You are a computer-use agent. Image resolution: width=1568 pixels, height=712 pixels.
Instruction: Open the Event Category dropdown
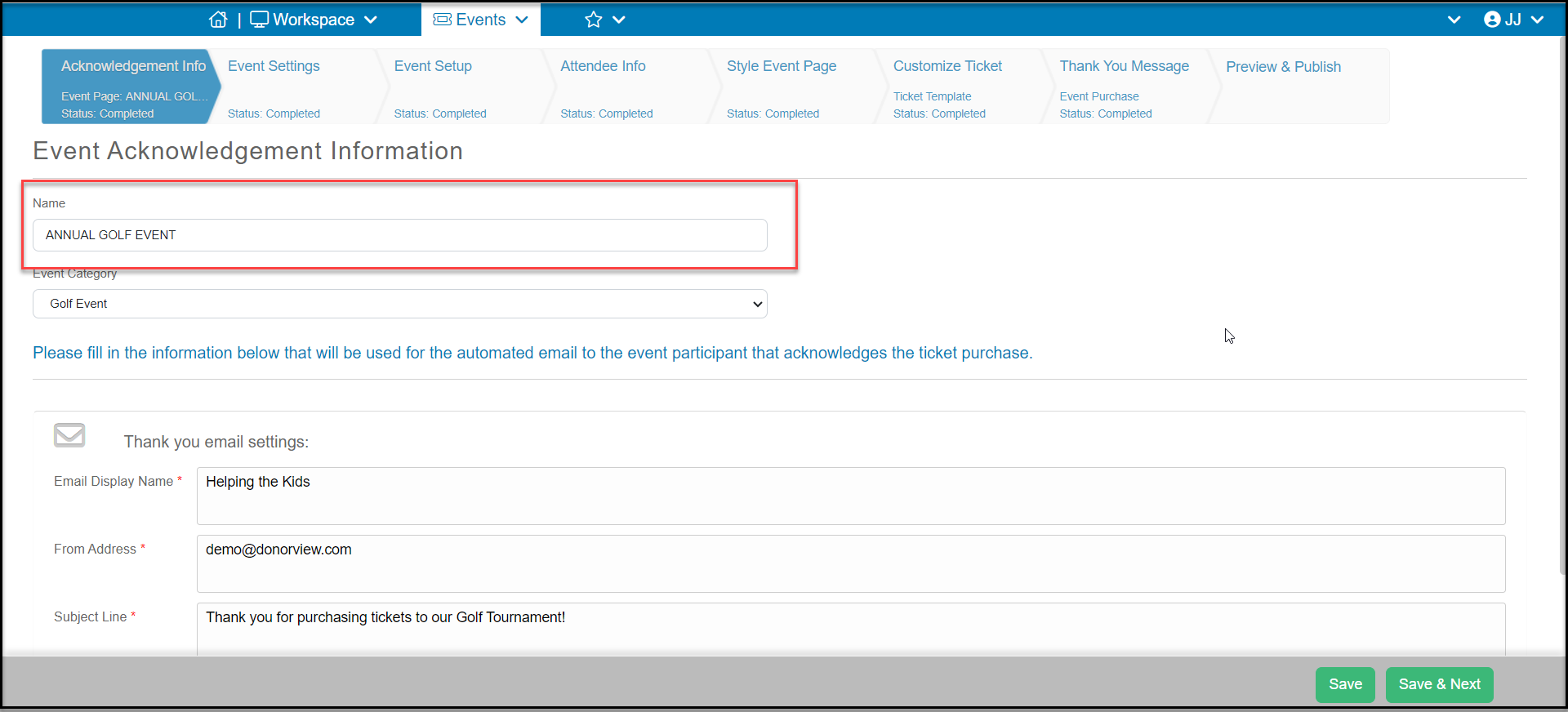[x=400, y=304]
